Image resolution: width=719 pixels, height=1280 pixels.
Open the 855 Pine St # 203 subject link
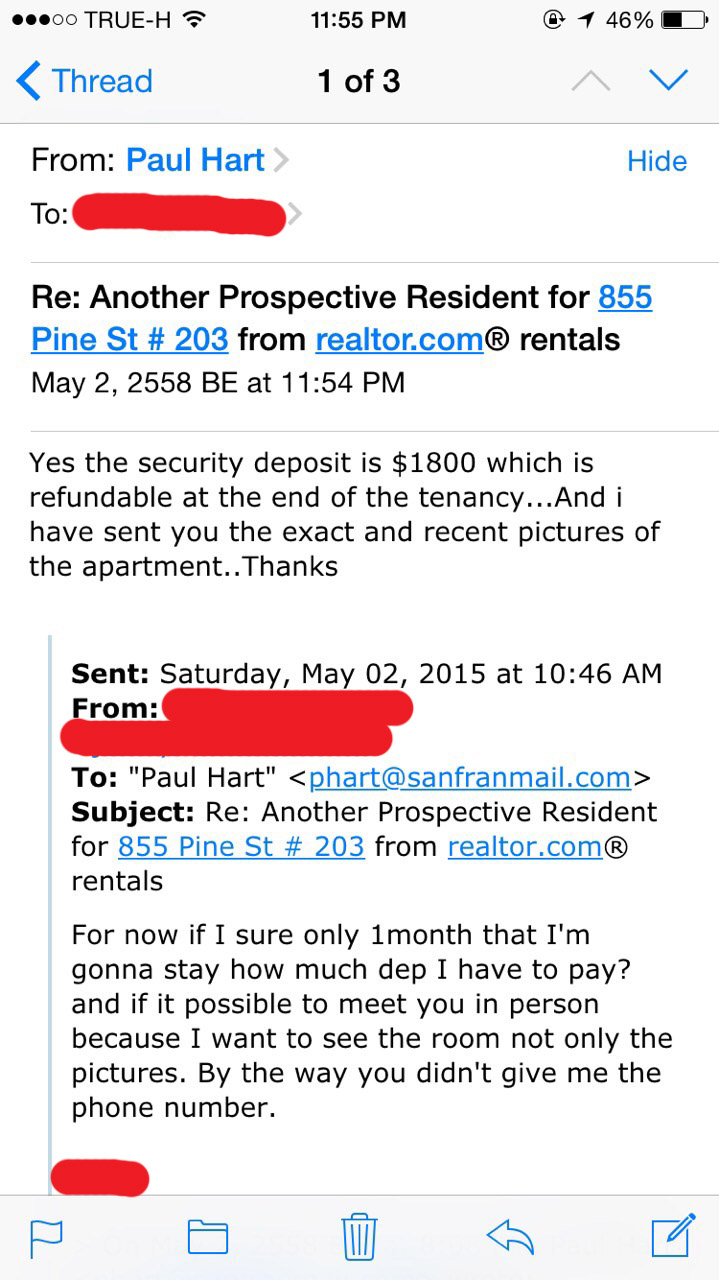click(x=130, y=339)
